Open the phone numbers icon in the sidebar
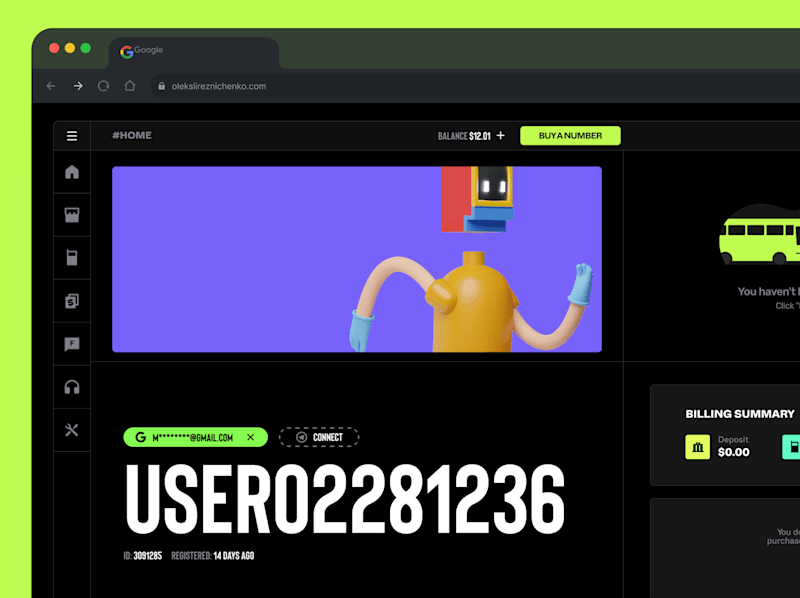The height and width of the screenshot is (598, 800). coord(72,258)
